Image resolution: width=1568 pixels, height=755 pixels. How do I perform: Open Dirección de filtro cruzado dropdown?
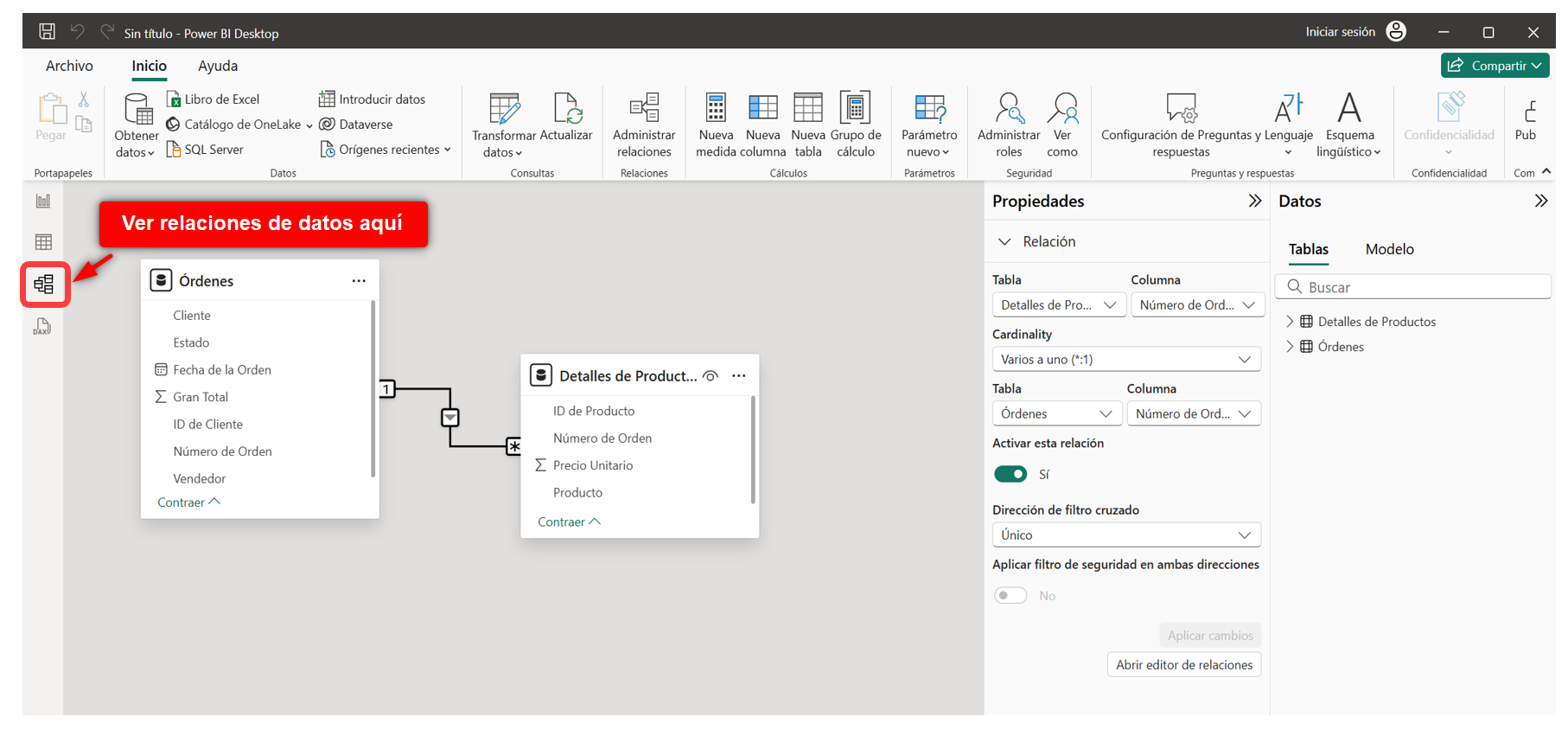(x=1126, y=534)
